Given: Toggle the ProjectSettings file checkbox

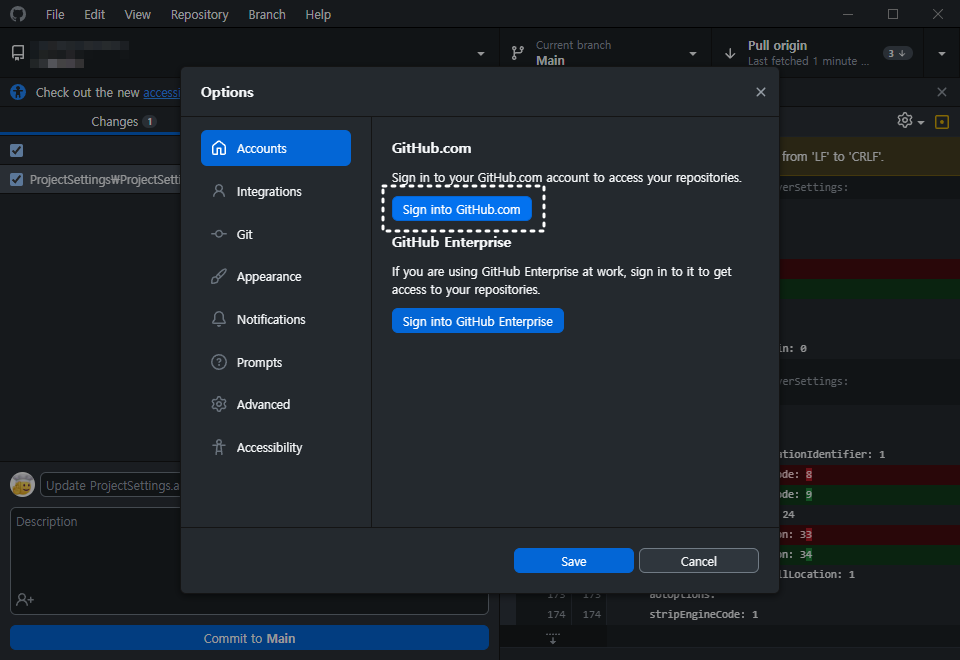Looking at the screenshot, I should click(x=17, y=179).
